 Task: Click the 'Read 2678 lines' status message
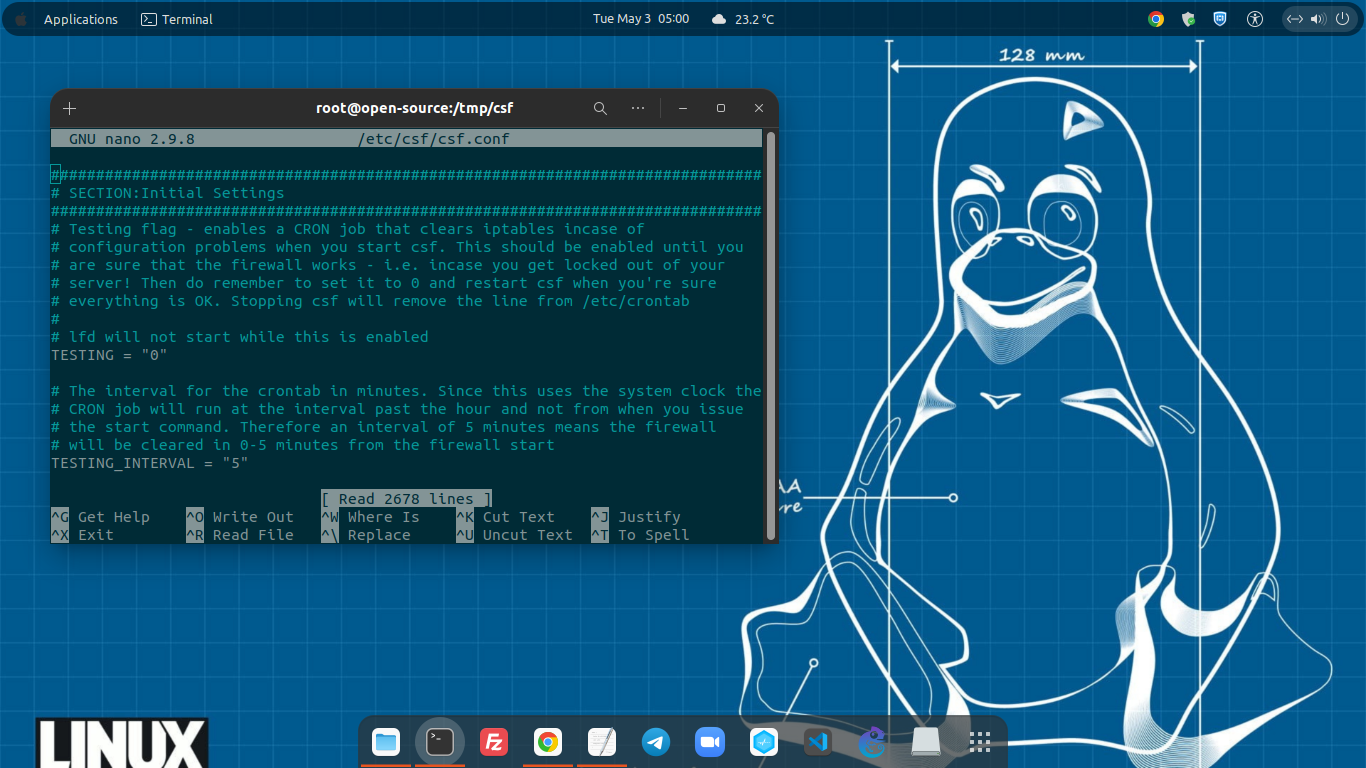406,499
